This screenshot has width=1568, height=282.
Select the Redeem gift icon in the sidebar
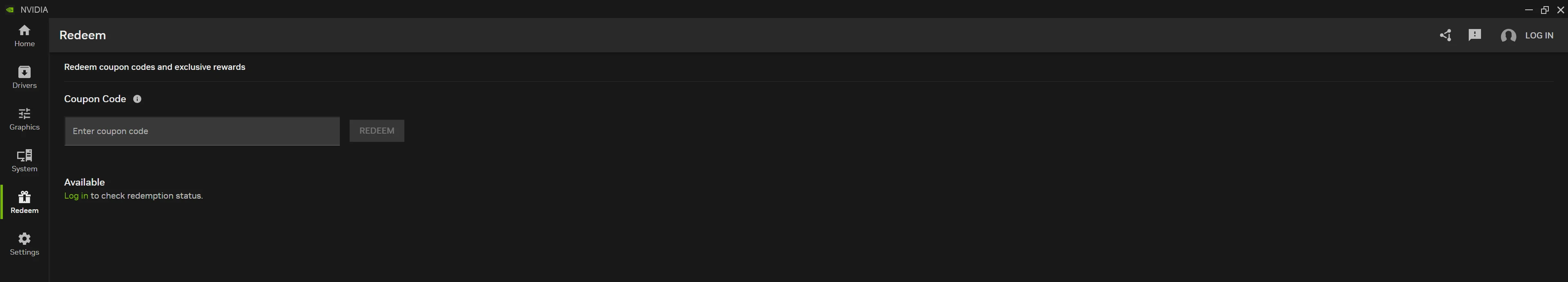[x=25, y=197]
